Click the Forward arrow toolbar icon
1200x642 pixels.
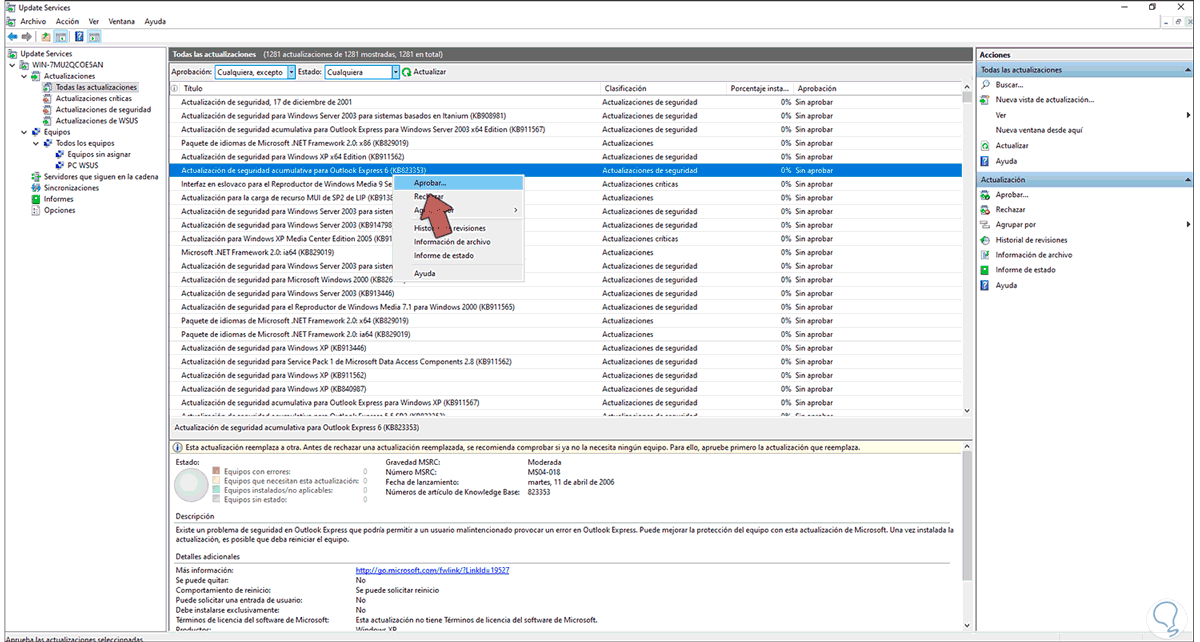tap(27, 36)
